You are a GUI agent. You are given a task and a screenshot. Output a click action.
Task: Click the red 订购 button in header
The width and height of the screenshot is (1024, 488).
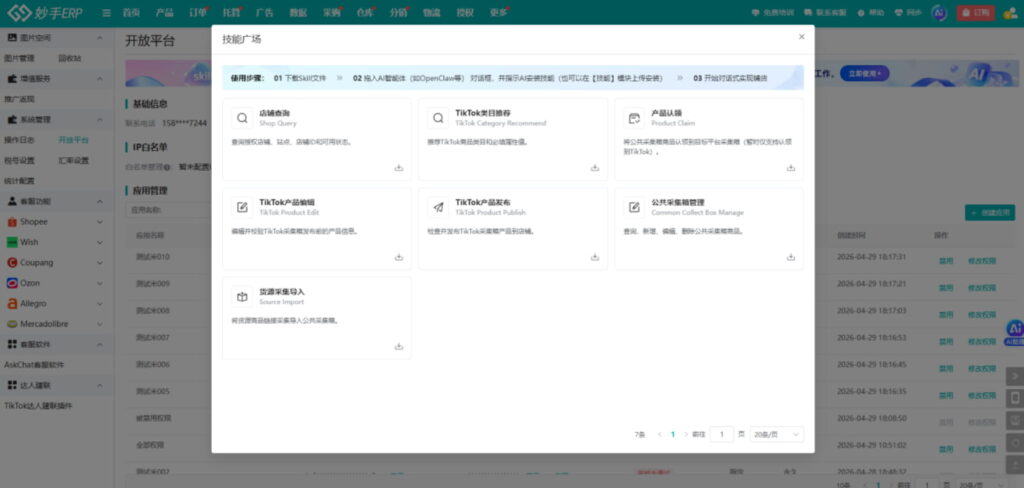coord(976,12)
